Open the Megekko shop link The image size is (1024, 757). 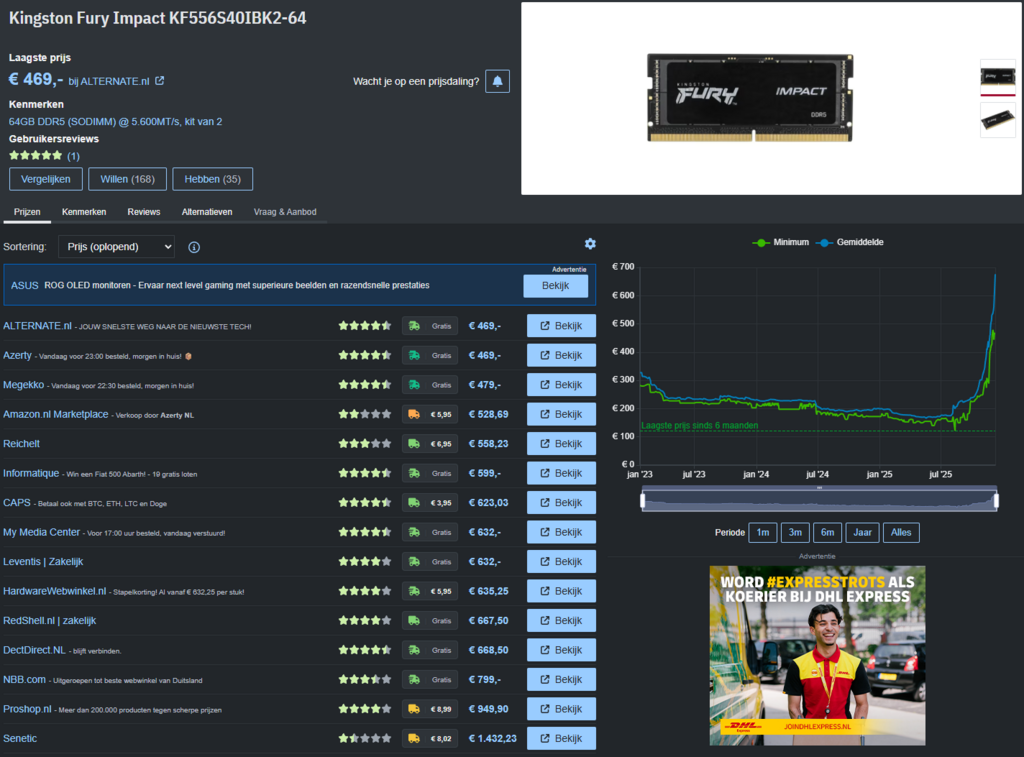[x=24, y=385]
